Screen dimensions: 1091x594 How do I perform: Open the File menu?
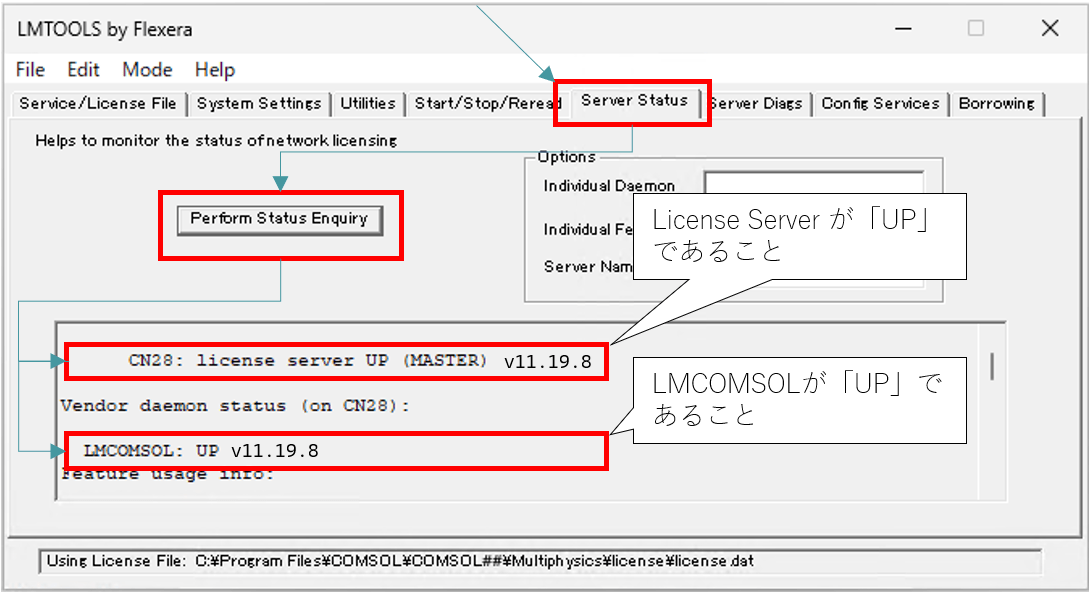[31, 70]
